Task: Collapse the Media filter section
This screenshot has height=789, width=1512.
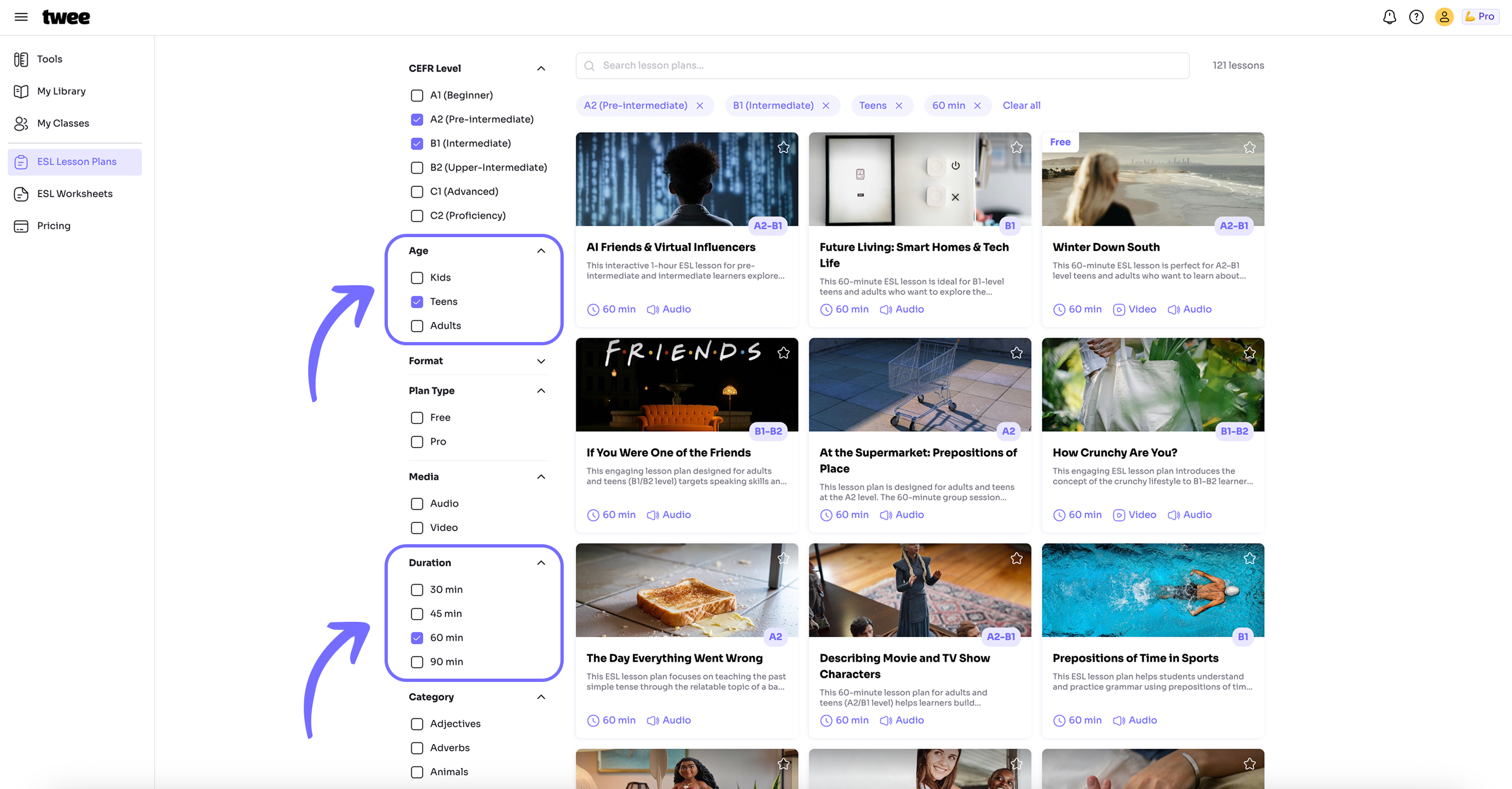Action: click(x=541, y=476)
